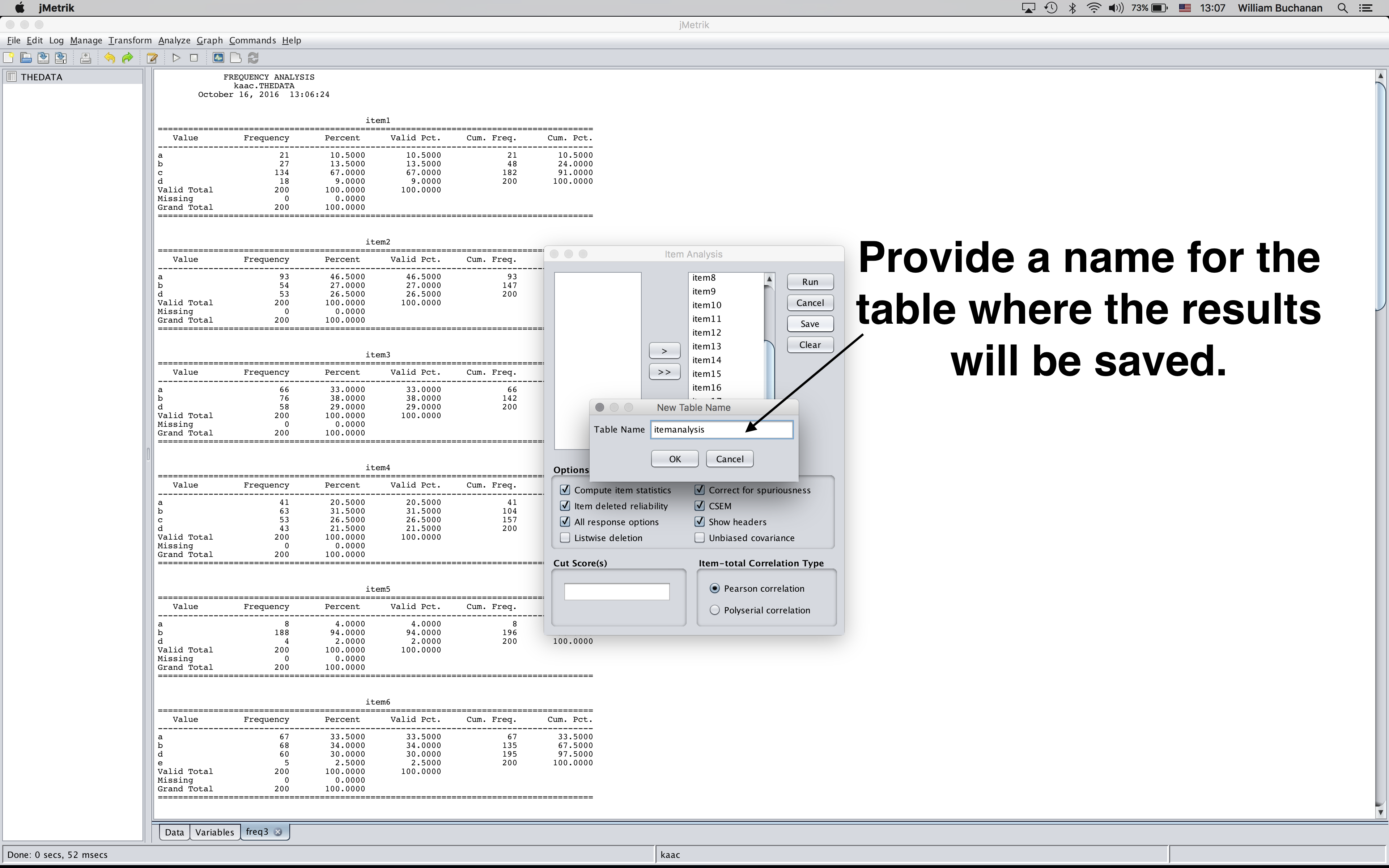The image size is (1389, 868).
Task: Open the File menu
Action: (14, 40)
